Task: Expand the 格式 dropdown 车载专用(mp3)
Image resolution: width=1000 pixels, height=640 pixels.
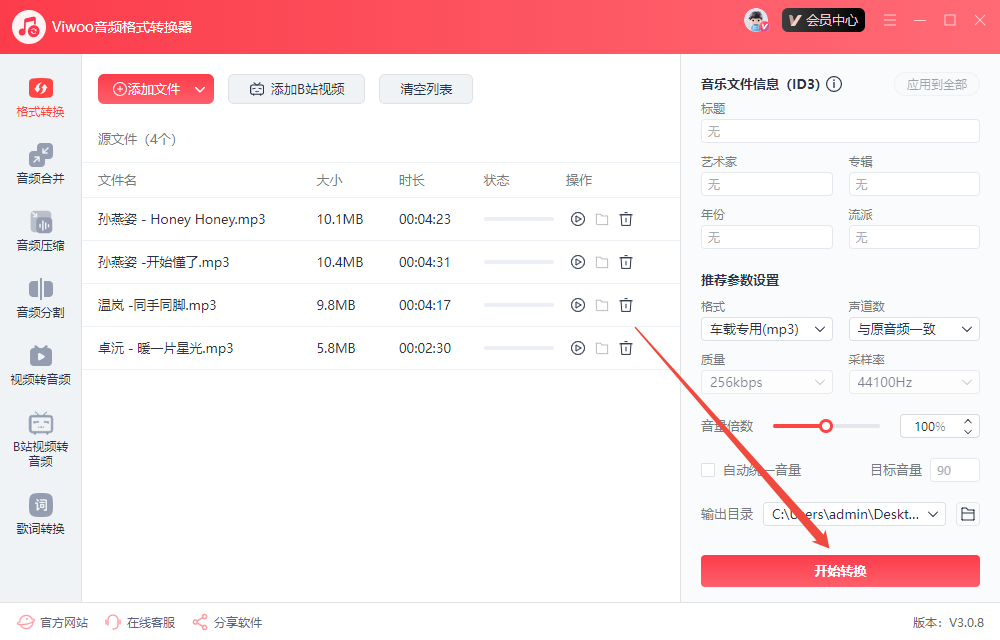Action: [x=767, y=329]
